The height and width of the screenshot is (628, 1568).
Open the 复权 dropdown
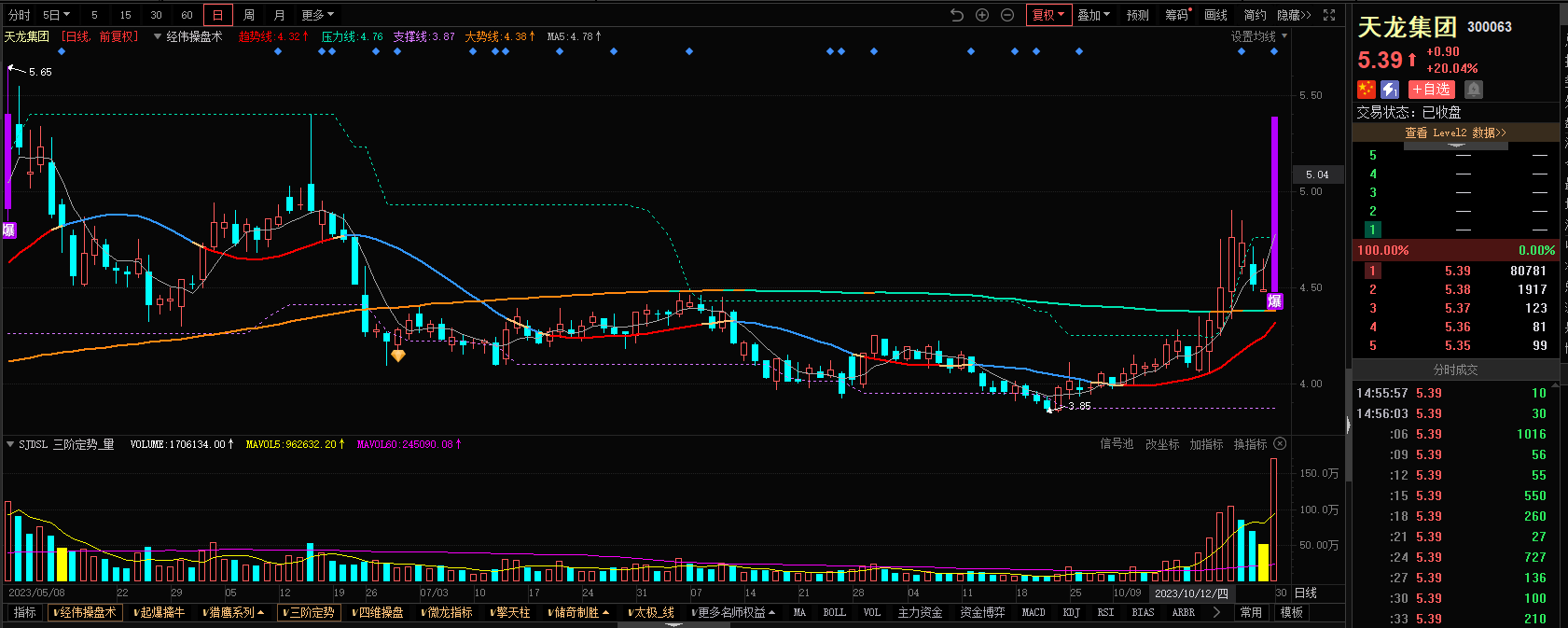[1048, 15]
